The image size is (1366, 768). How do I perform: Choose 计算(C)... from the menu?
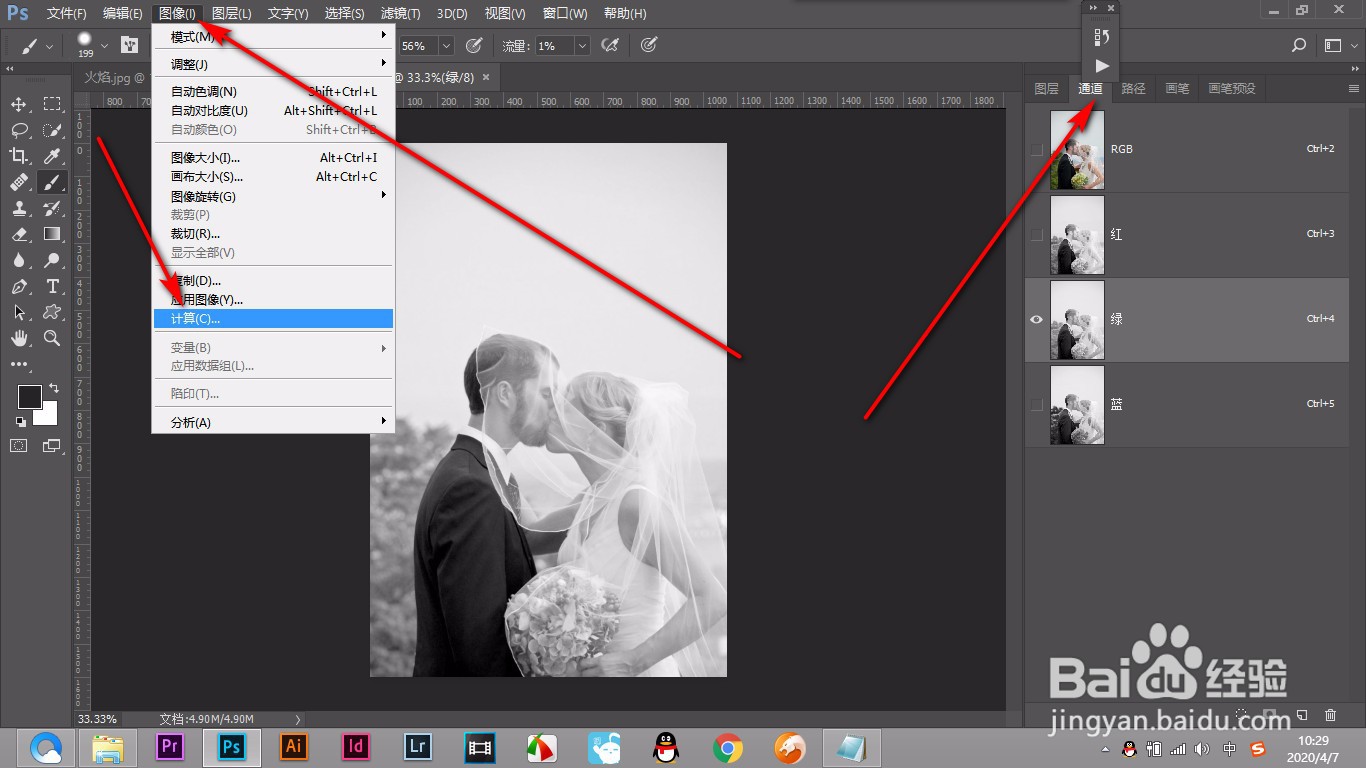274,319
